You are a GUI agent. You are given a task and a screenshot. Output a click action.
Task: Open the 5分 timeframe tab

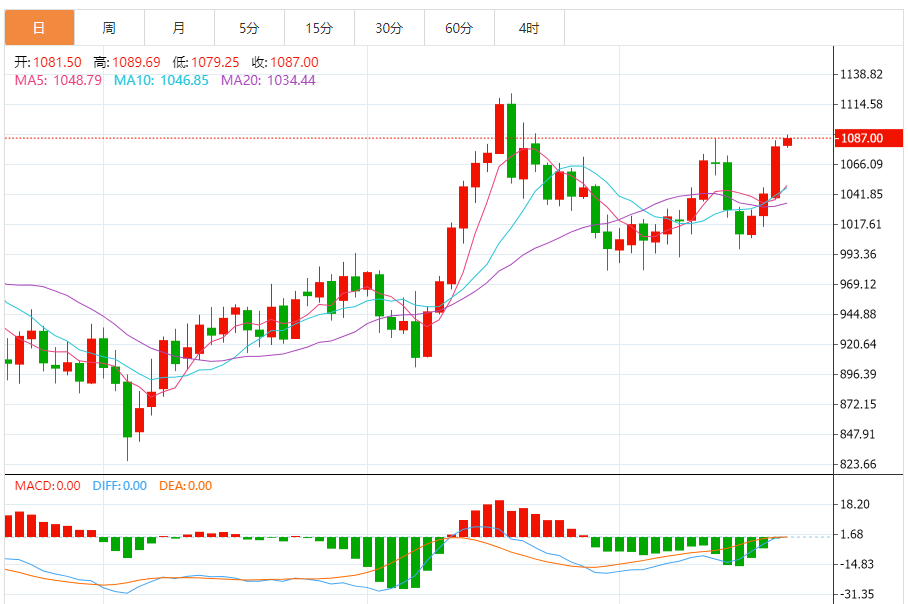point(250,28)
